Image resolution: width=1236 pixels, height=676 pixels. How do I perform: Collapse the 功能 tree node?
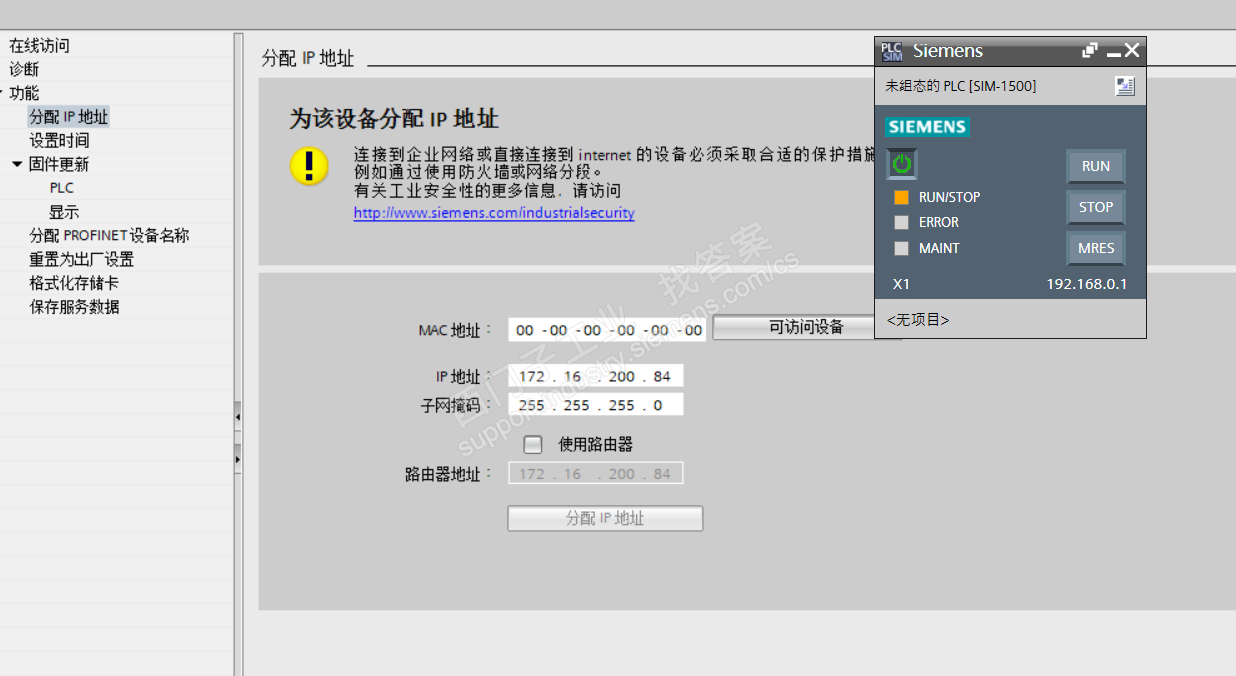(x=3, y=93)
